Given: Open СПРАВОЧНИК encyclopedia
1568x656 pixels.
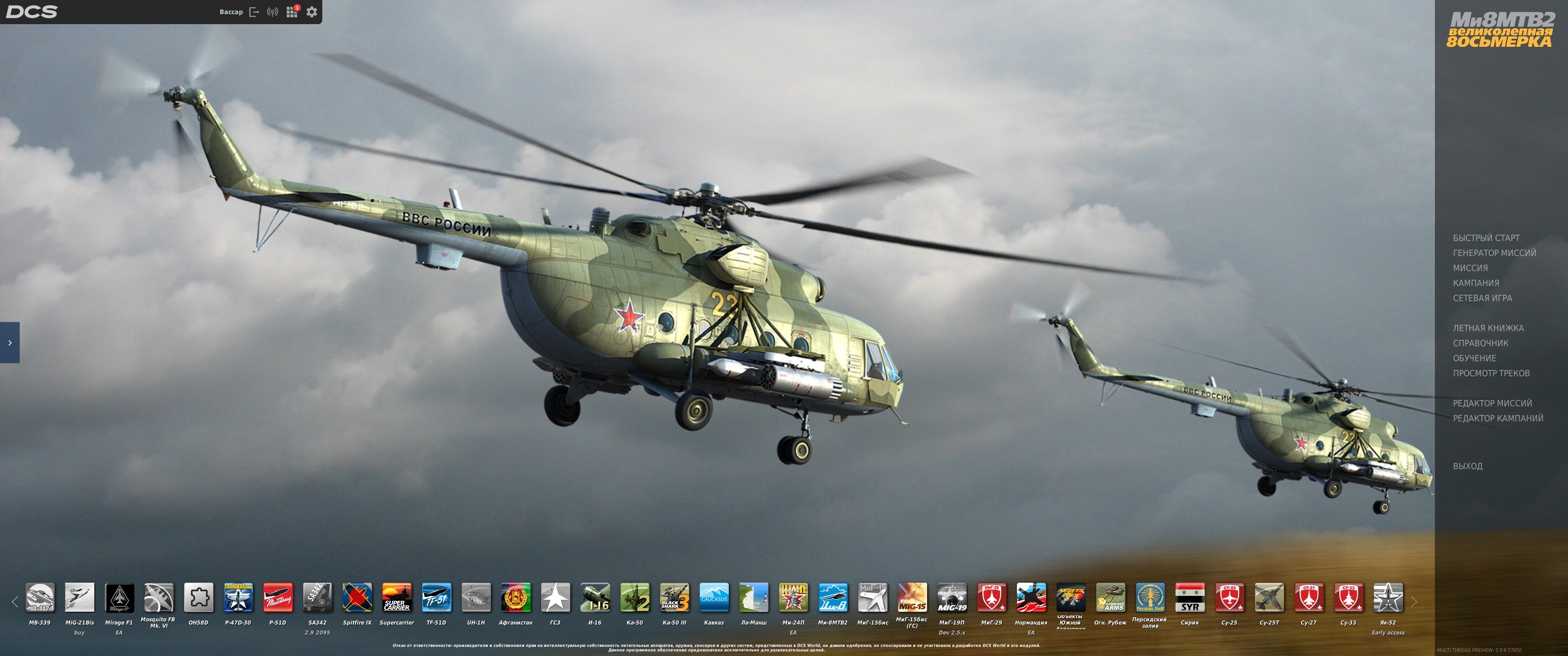Looking at the screenshot, I should coord(1480,343).
